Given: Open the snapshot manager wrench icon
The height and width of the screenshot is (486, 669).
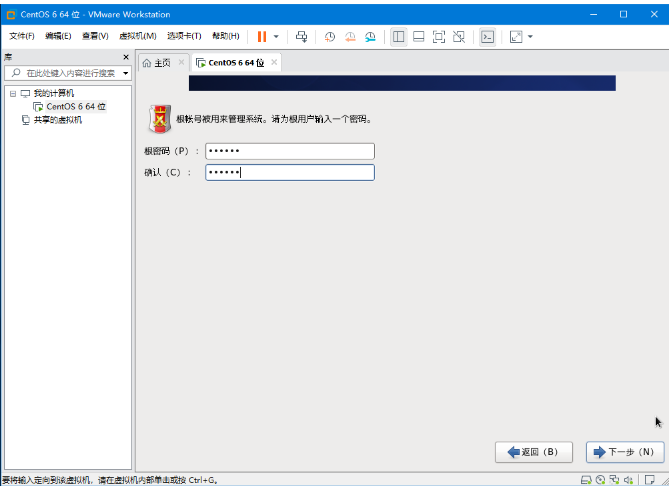Looking at the screenshot, I should pos(370,37).
